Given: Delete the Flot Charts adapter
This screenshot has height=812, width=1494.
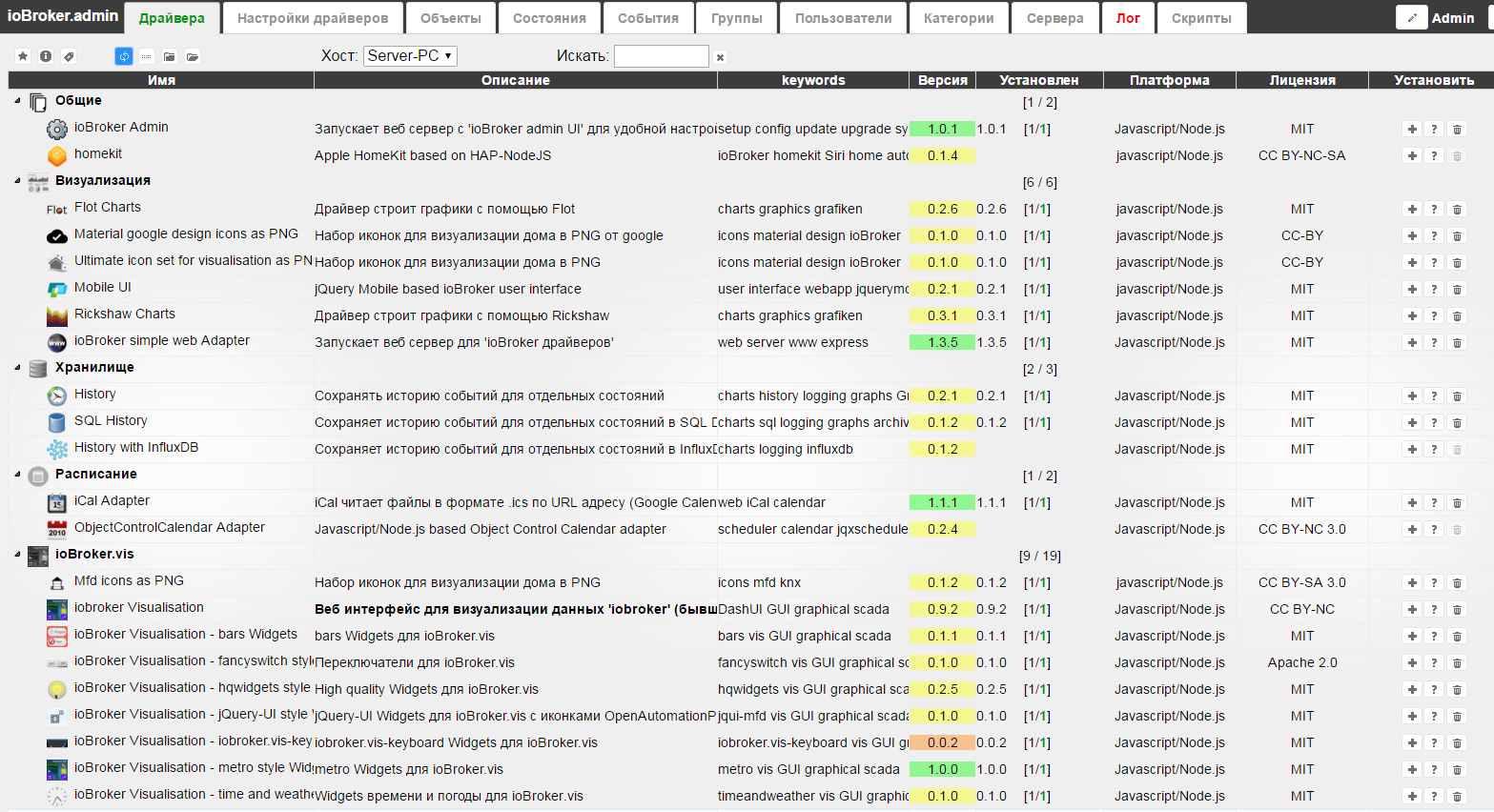Looking at the screenshot, I should point(1457,209).
